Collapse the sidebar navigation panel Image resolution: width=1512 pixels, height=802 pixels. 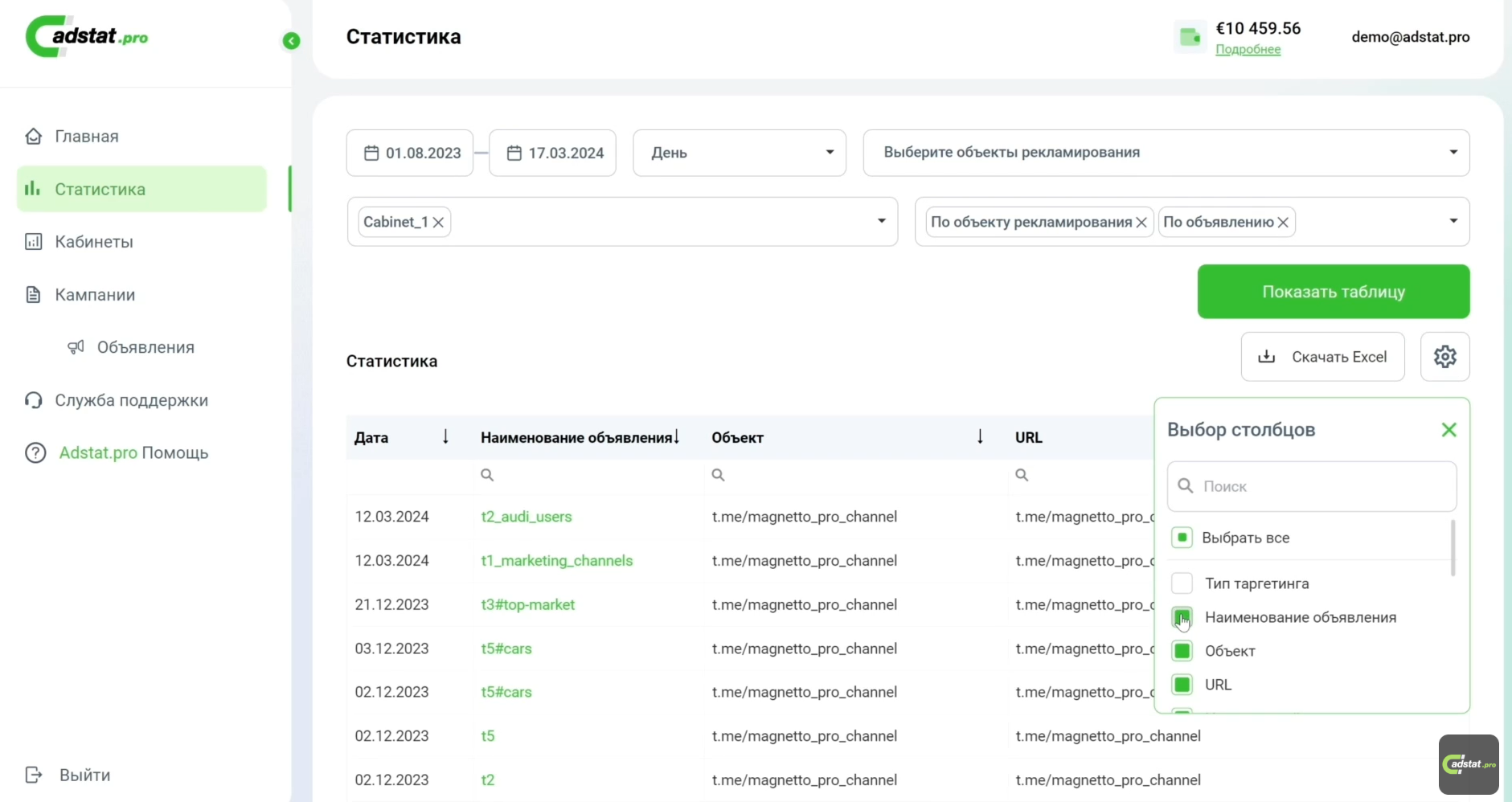pos(290,41)
